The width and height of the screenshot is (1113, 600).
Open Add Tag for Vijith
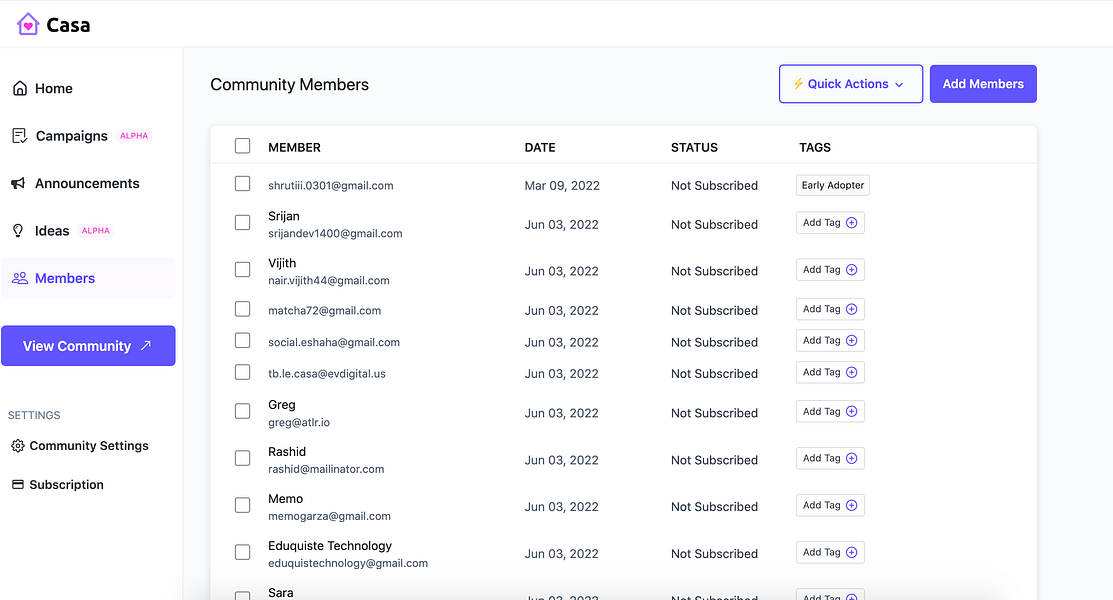[829, 270]
